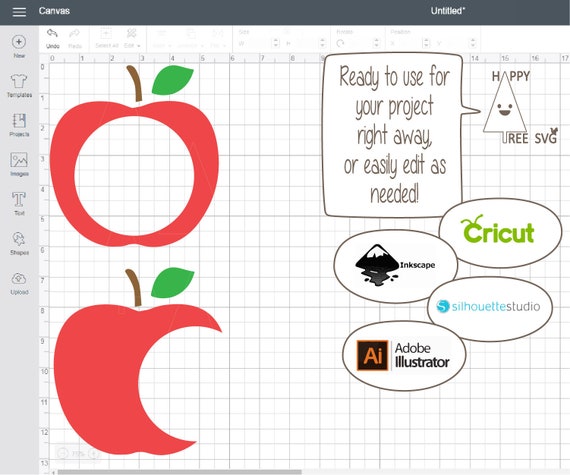Select the brown stem on lower apple
570x475 pixels.
tap(134, 287)
